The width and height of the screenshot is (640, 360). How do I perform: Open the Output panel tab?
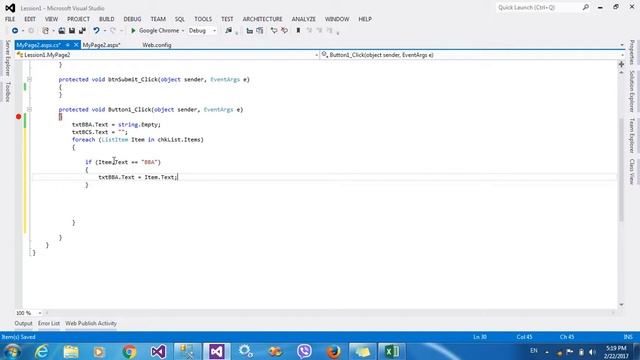coord(23,323)
